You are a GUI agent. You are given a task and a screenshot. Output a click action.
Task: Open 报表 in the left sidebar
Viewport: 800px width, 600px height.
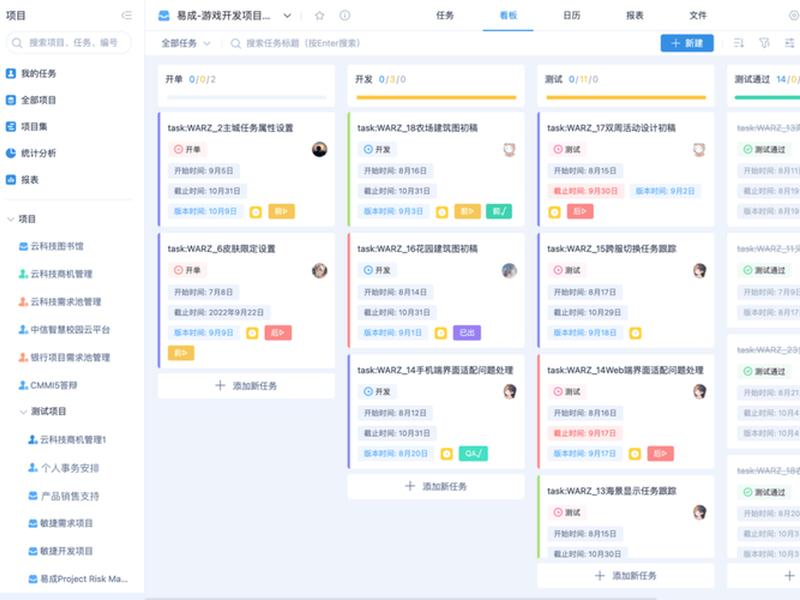coord(22,180)
